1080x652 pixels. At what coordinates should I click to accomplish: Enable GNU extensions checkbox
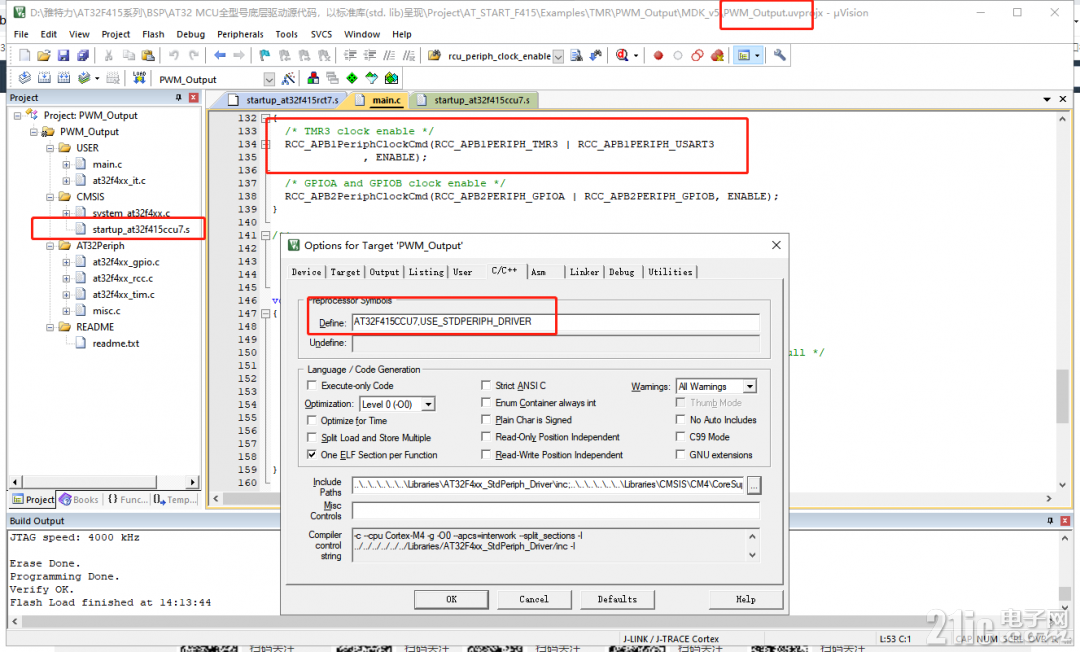681,454
